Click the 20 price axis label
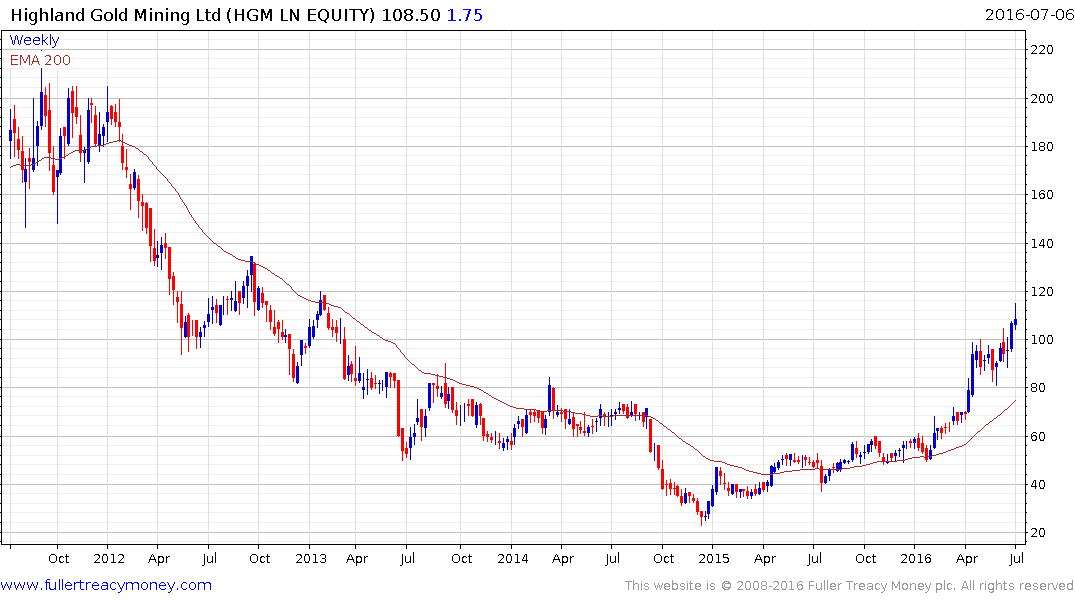This screenshot has height=600, width=1075. pos(1038,533)
